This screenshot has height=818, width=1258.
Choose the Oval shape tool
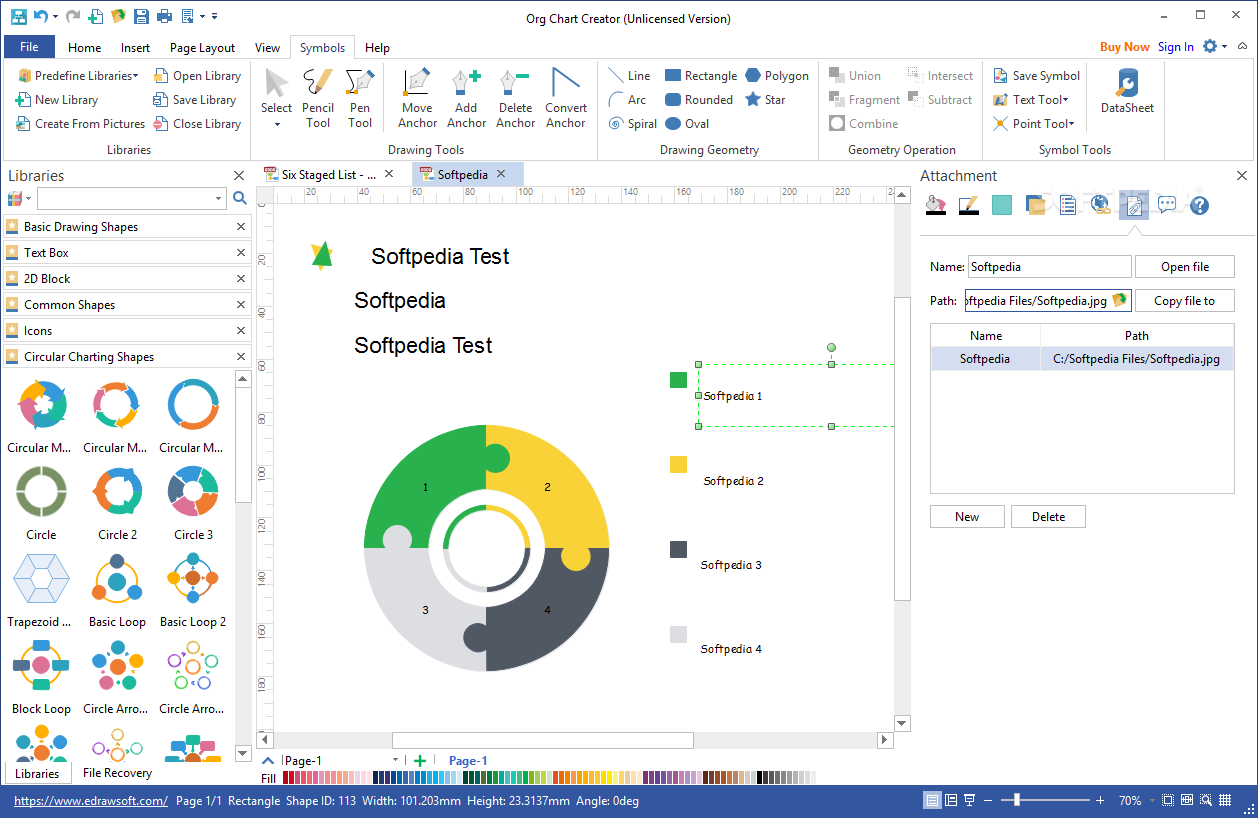click(x=687, y=124)
